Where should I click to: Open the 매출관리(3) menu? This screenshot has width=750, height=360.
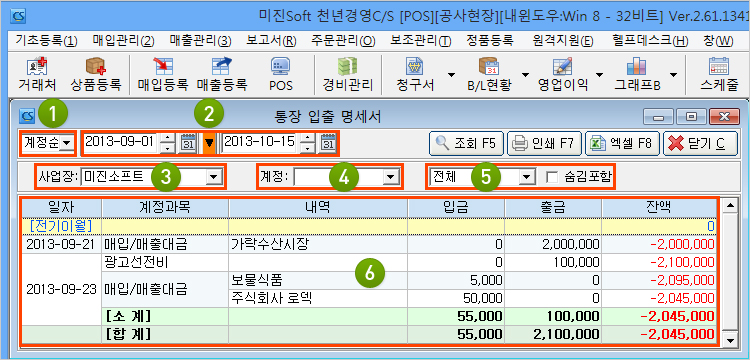click(x=200, y=40)
